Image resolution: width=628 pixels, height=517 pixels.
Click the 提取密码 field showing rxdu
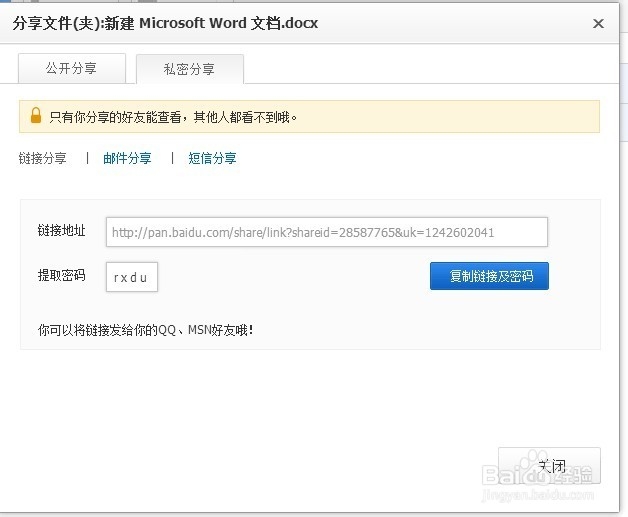tap(132, 277)
